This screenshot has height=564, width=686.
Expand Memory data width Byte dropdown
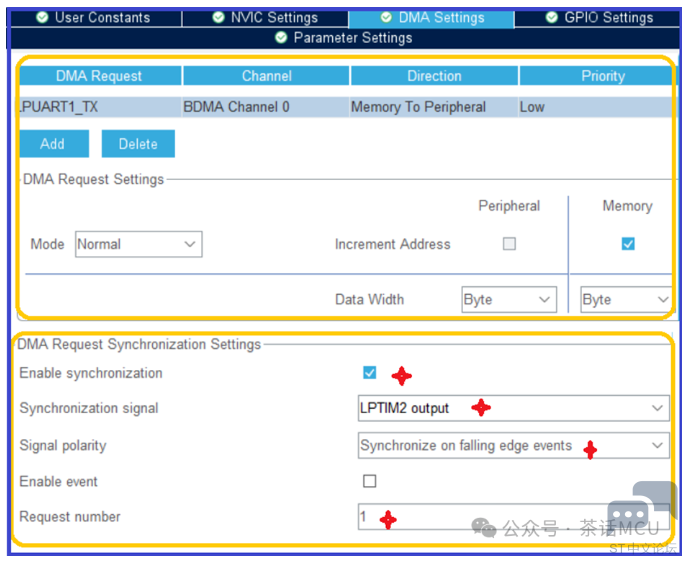pyautogui.click(x=626, y=299)
